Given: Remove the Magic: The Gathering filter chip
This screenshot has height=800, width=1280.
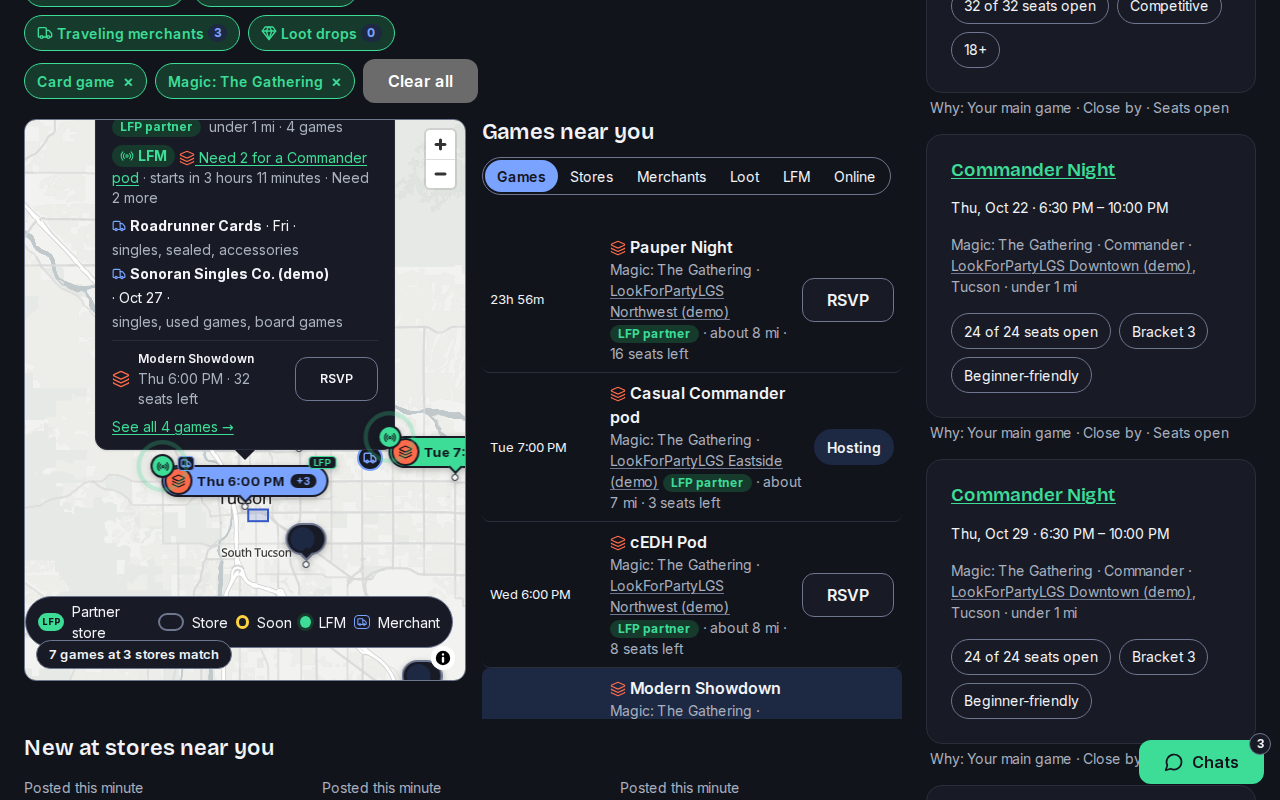Looking at the screenshot, I should coord(336,82).
